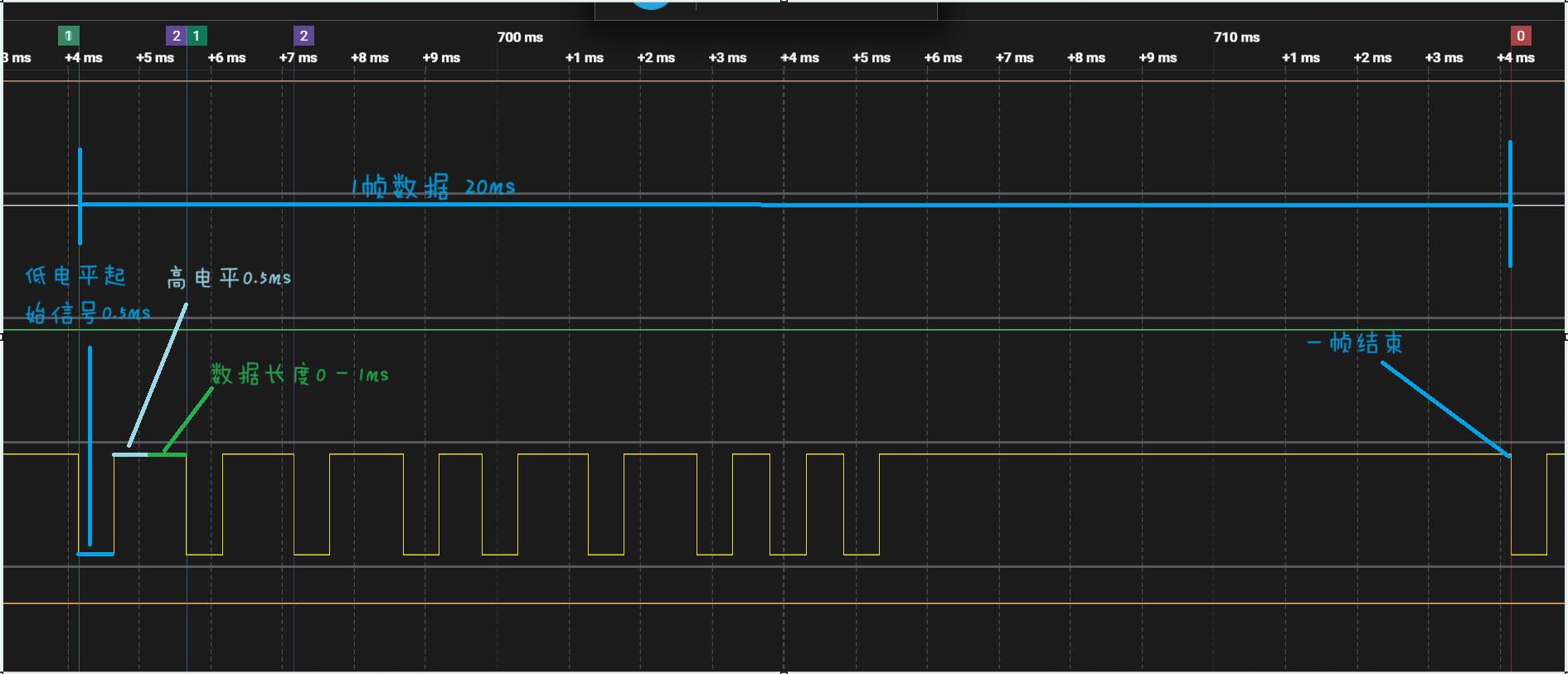Click the 710 ms timeline label

pos(1236,37)
